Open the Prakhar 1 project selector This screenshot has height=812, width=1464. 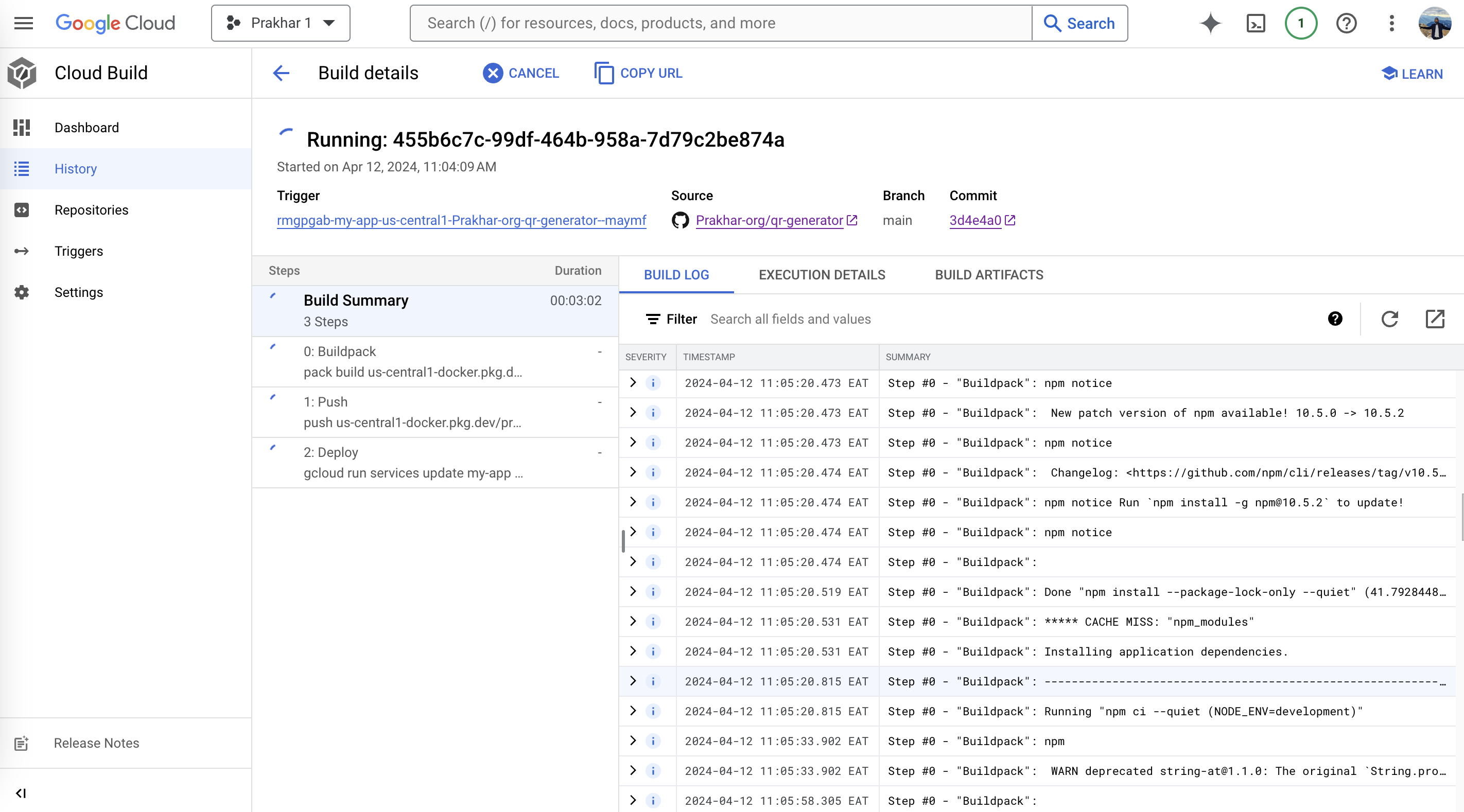[280, 23]
